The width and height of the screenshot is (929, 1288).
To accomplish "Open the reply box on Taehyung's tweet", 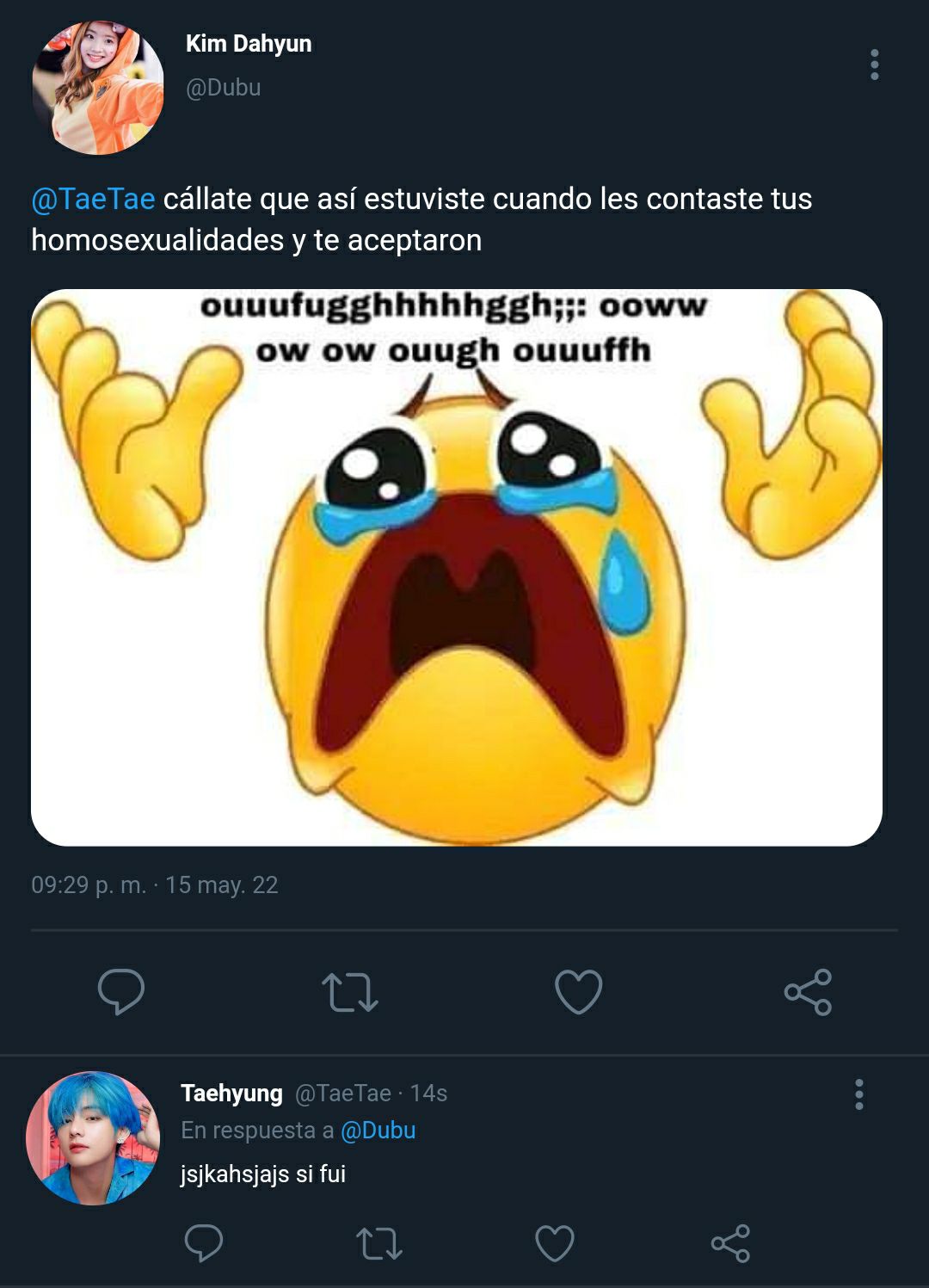I will 204,1243.
